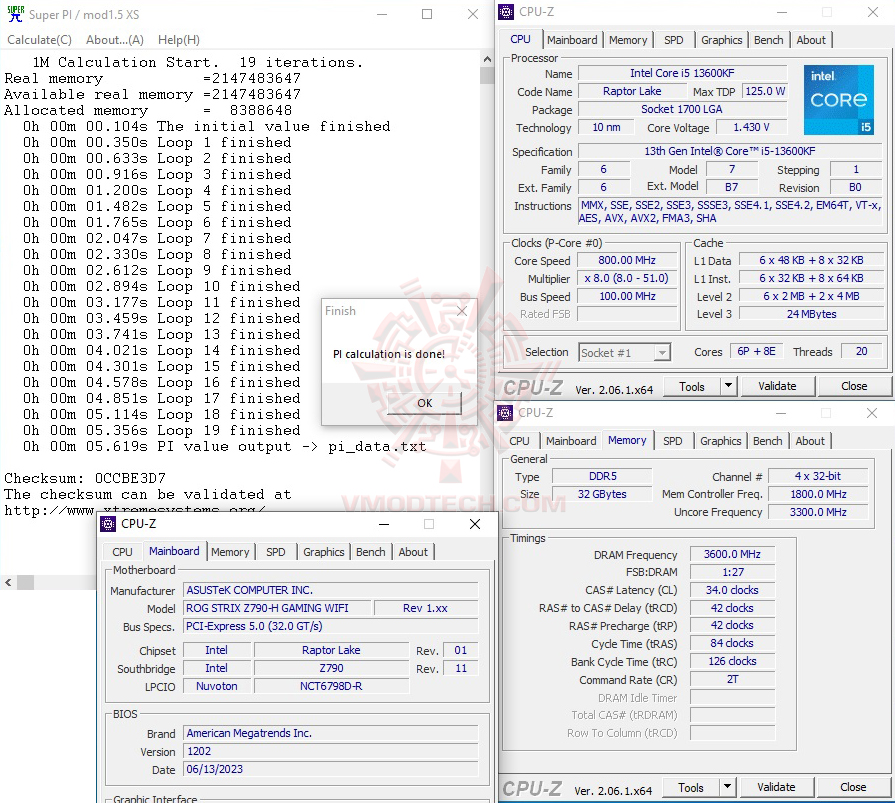Maximize the Super PI window
Screen dimensions: 895x803
427,14
